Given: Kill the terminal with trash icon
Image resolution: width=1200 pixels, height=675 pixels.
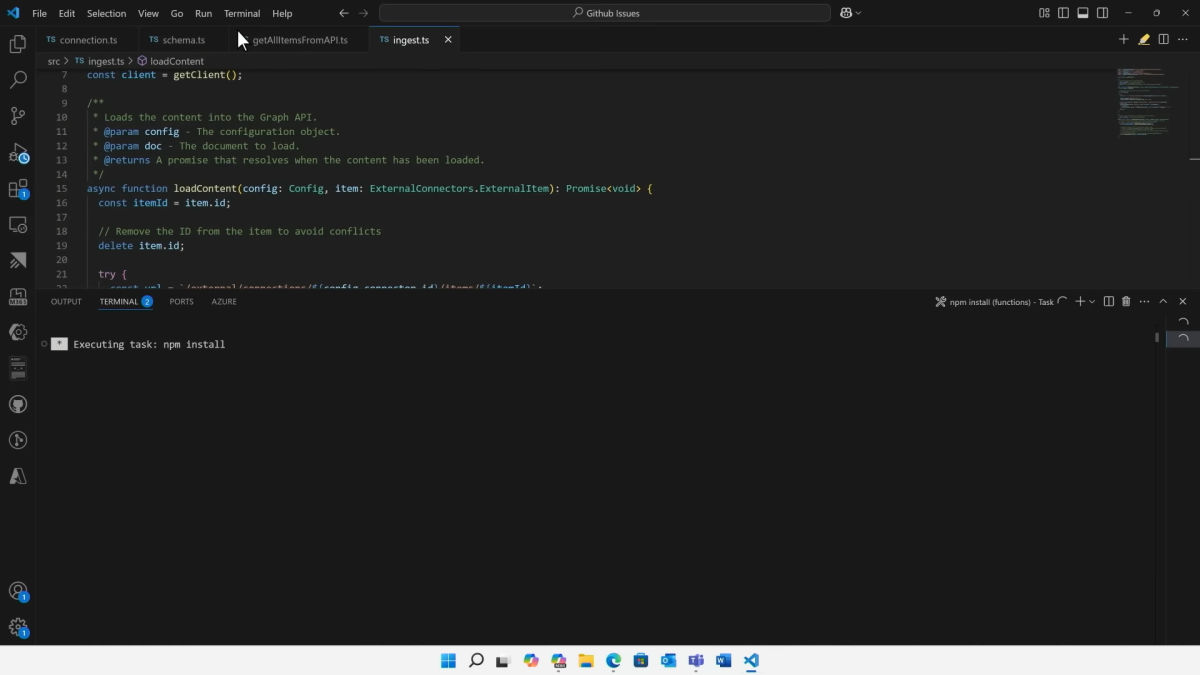Looking at the screenshot, I should (x=1126, y=301).
